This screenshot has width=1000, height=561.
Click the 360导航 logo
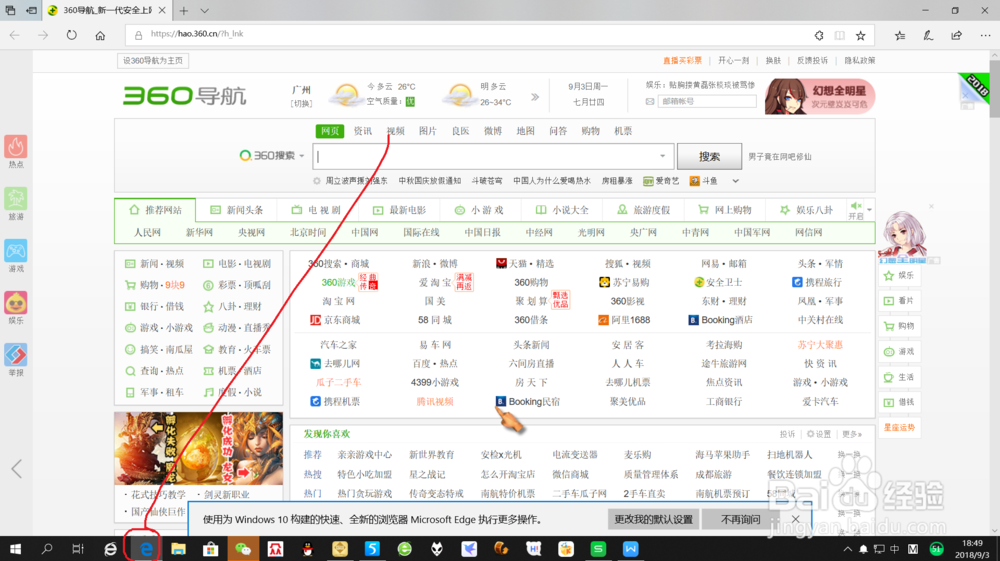coord(184,96)
